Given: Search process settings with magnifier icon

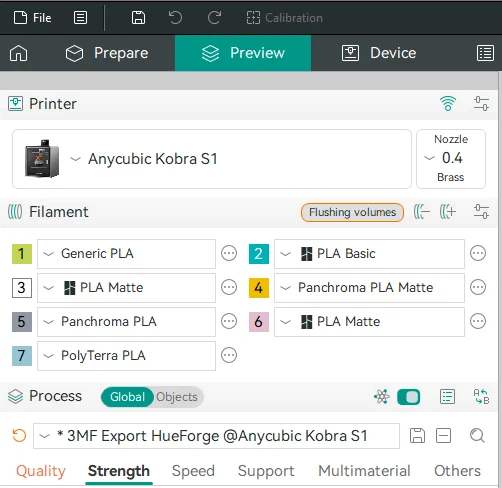Looking at the screenshot, I should [x=477, y=436].
